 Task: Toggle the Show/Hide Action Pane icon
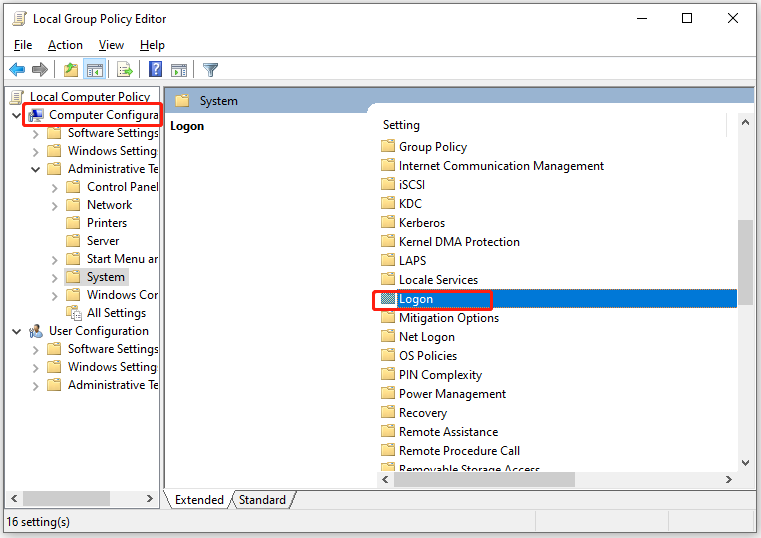[179, 69]
